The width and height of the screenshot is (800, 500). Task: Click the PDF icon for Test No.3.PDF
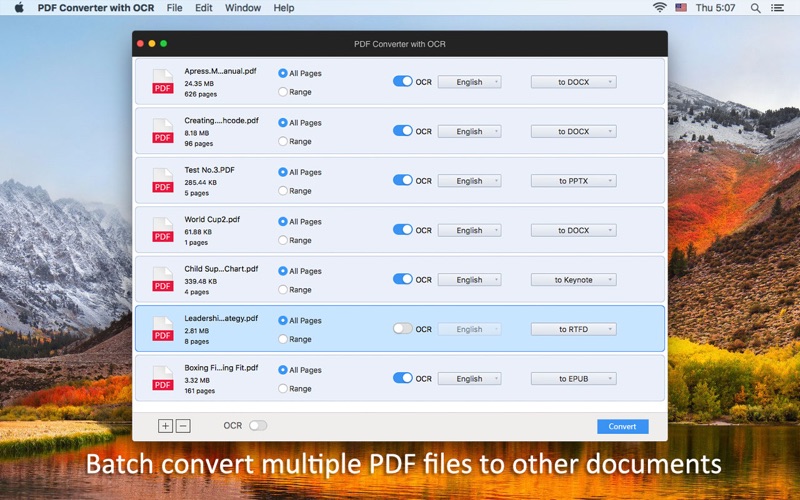click(162, 181)
